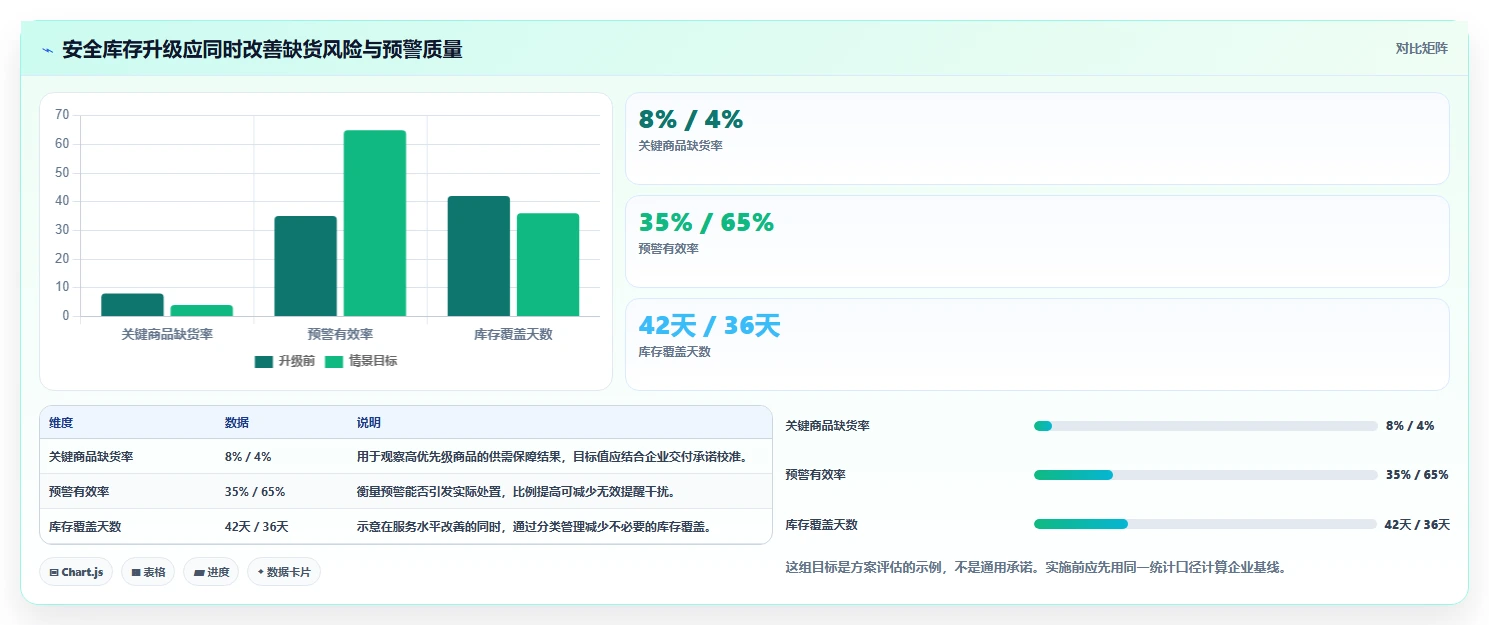The width and height of the screenshot is (1489, 625).
Task: Click the 预警有效率 caption in the middle card
Action: pos(669,249)
